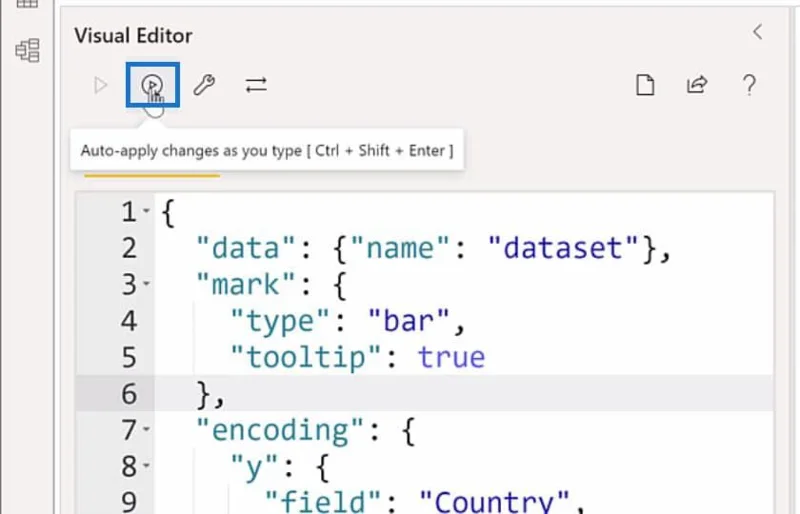Collapse the "encoding" block fold at line 7

(146, 429)
